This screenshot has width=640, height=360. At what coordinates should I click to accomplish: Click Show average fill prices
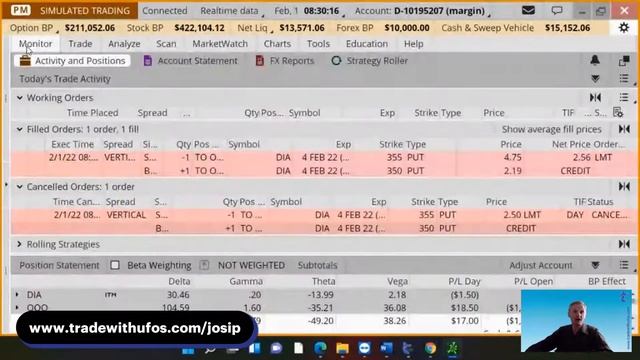click(551, 129)
